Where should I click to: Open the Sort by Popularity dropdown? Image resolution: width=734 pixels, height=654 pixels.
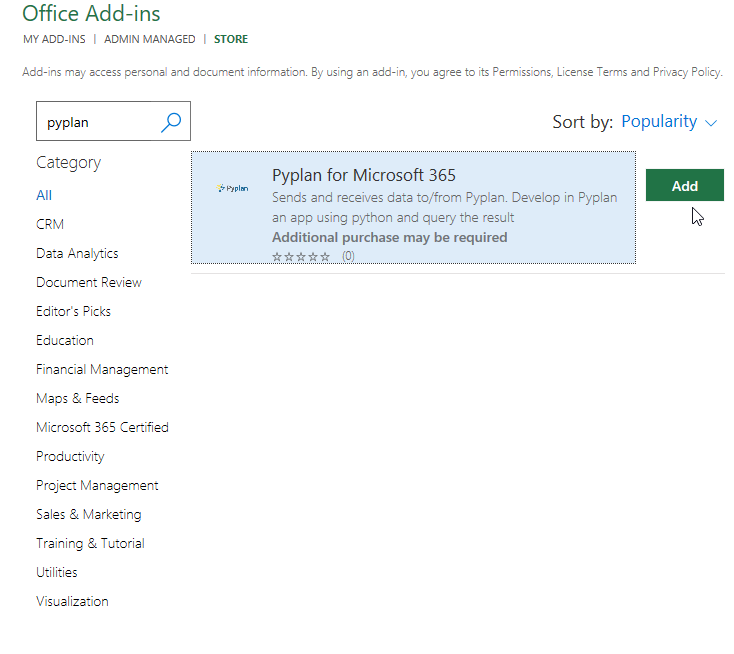point(669,122)
